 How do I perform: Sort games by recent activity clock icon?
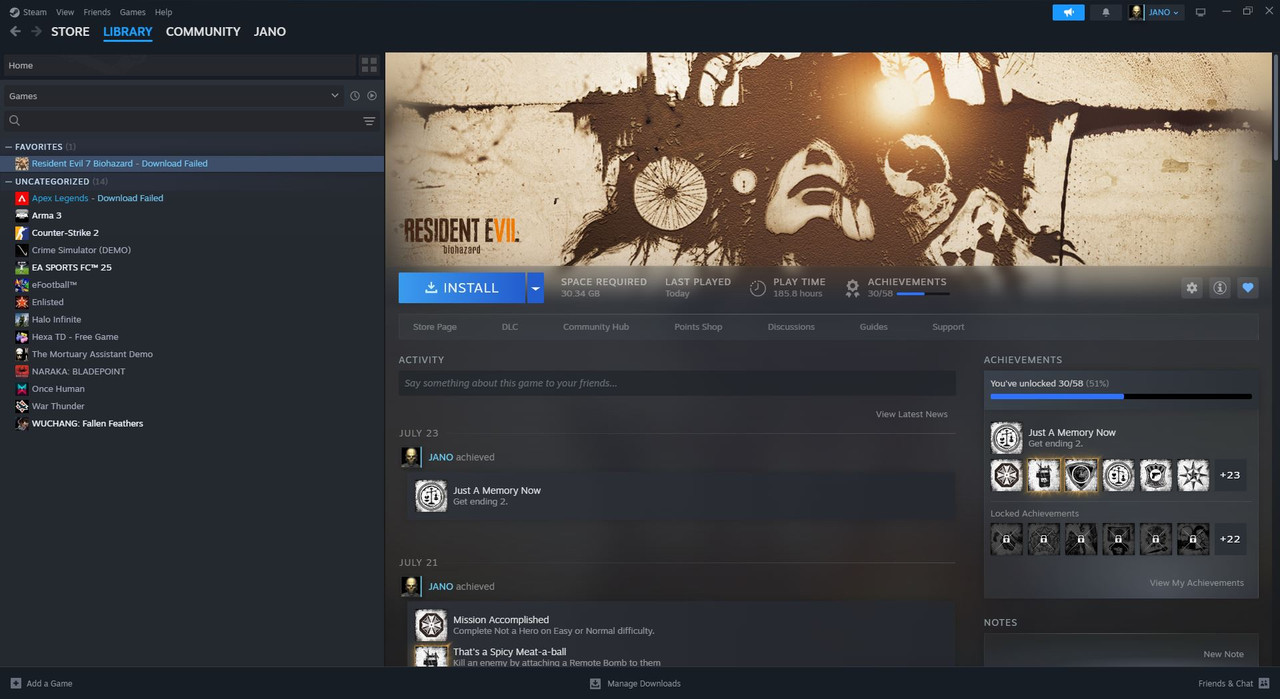pos(354,96)
